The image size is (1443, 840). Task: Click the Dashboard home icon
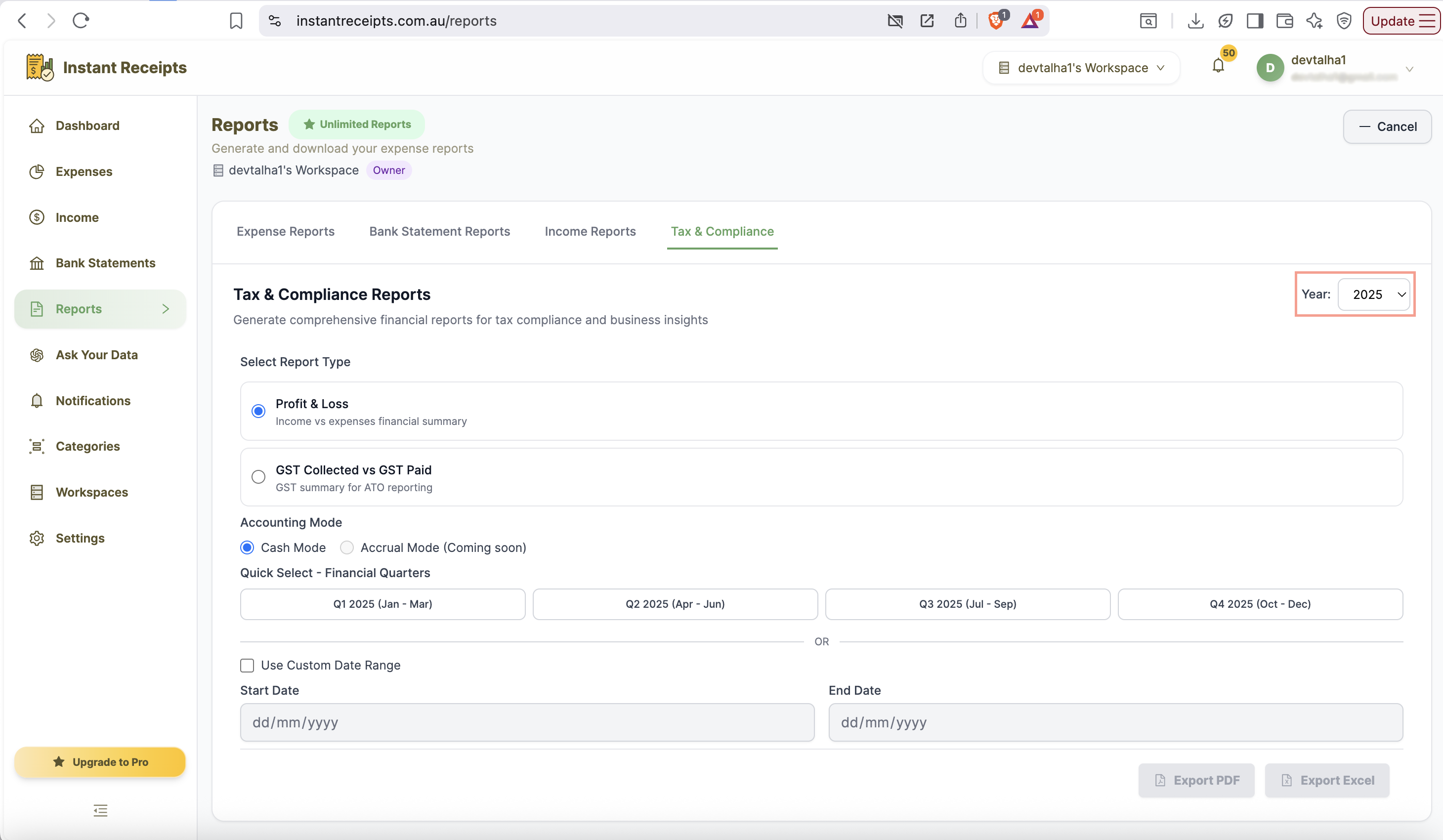37,126
